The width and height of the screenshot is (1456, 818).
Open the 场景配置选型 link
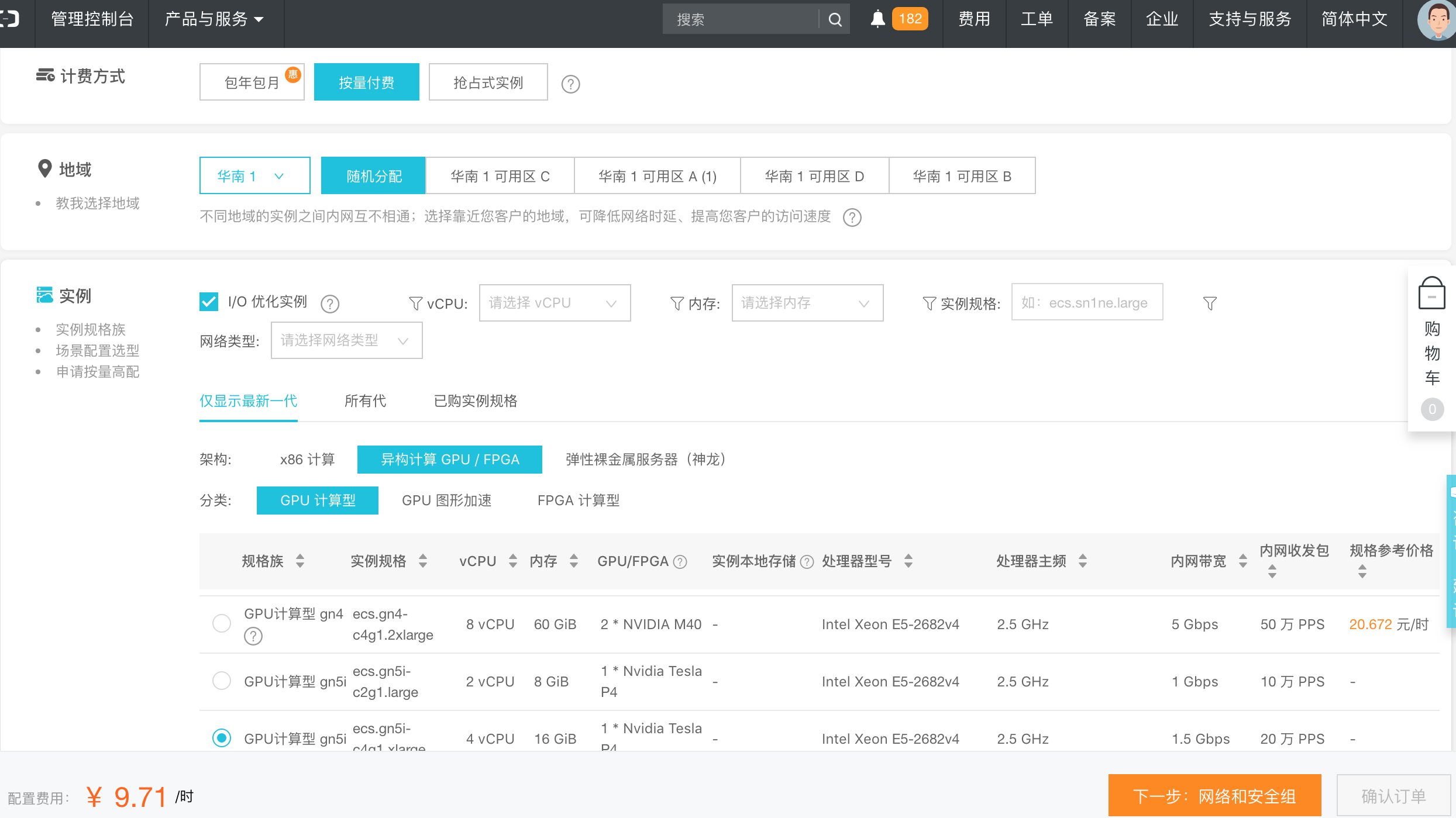click(x=98, y=351)
